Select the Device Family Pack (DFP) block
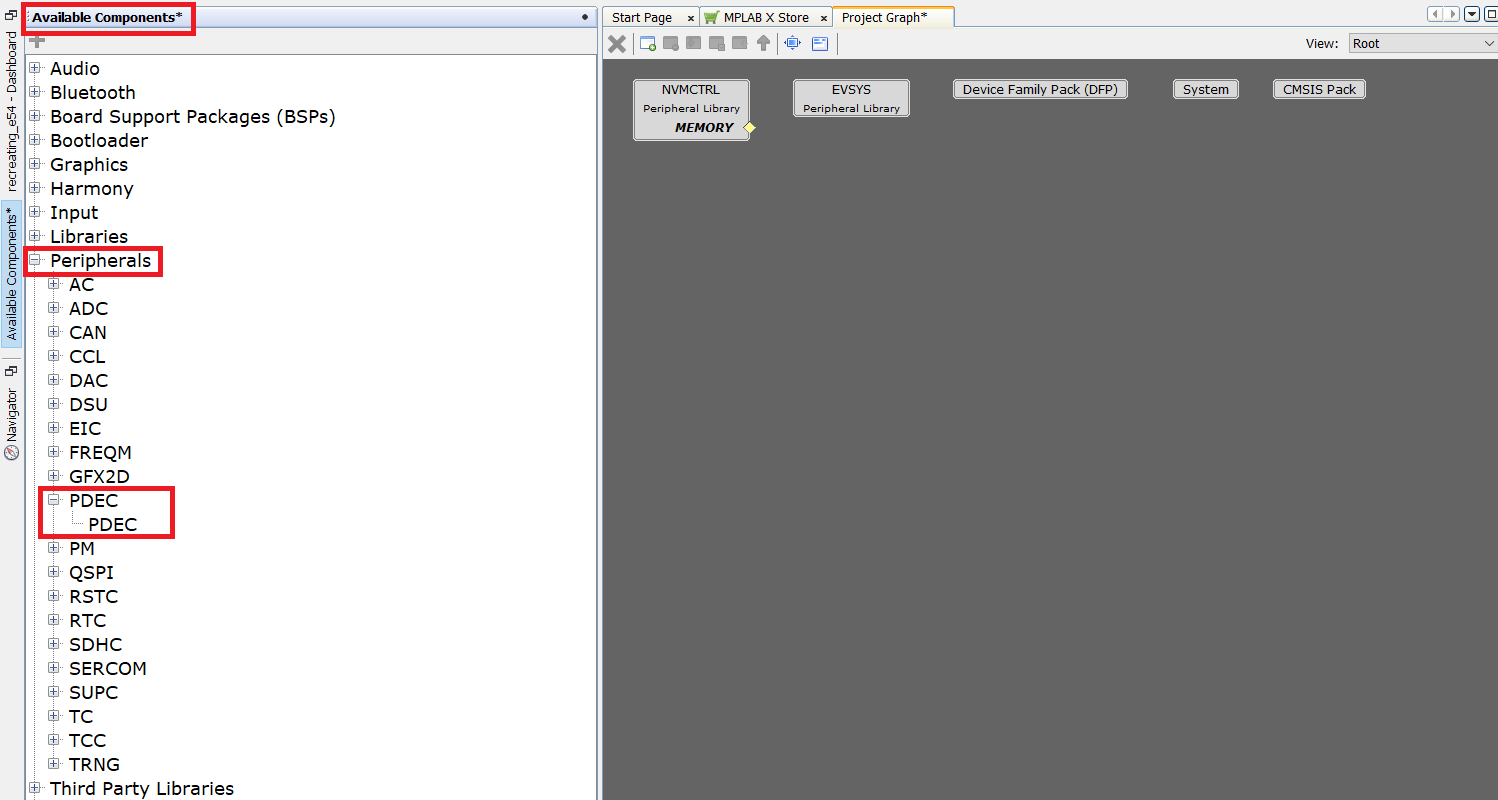This screenshot has width=1498, height=800. pos(1040,89)
